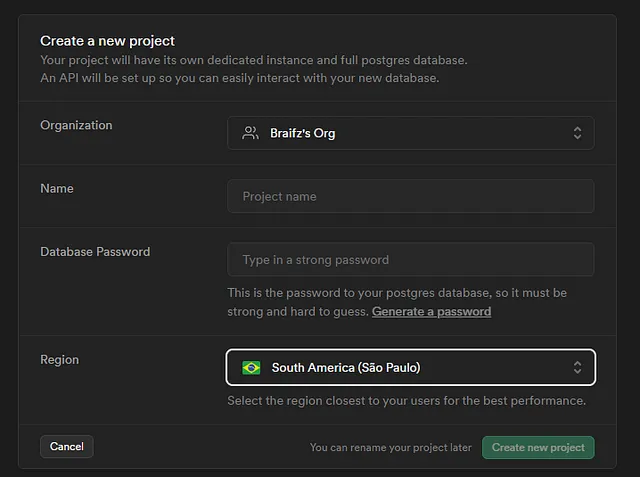Viewport: 640px width, 477px height.
Task: Click the 'You can rename your project later' note
Action: pyautogui.click(x=390, y=448)
